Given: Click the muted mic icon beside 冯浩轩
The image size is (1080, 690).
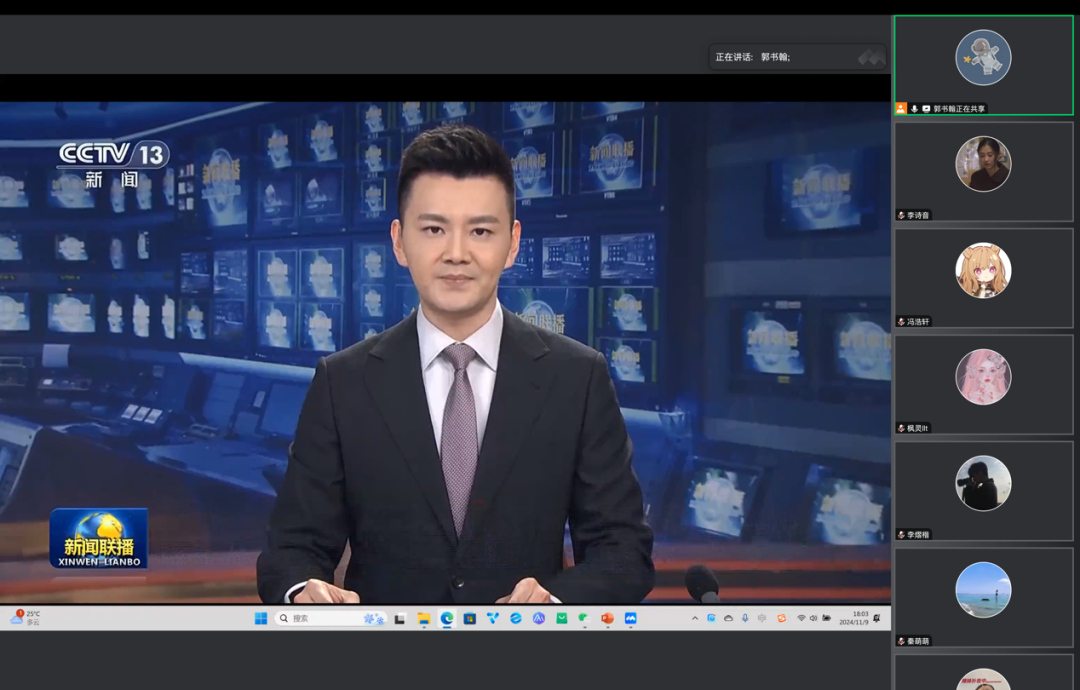Looking at the screenshot, I should (901, 322).
